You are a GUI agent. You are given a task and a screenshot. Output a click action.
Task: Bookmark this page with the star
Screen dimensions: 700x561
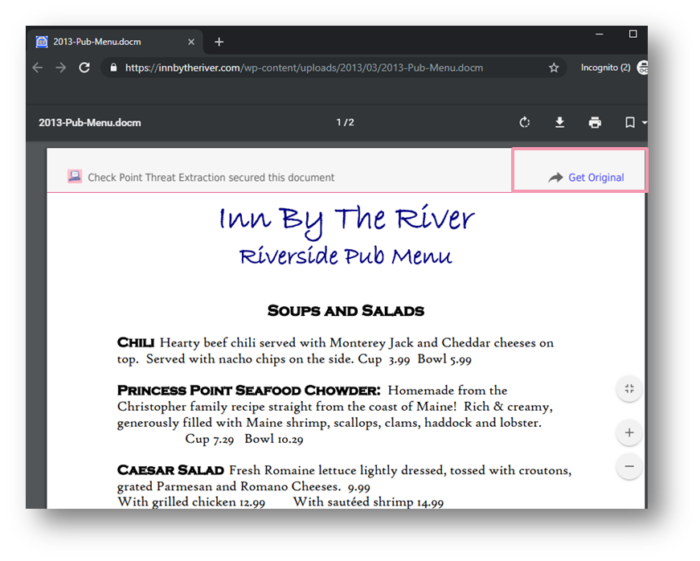554,68
